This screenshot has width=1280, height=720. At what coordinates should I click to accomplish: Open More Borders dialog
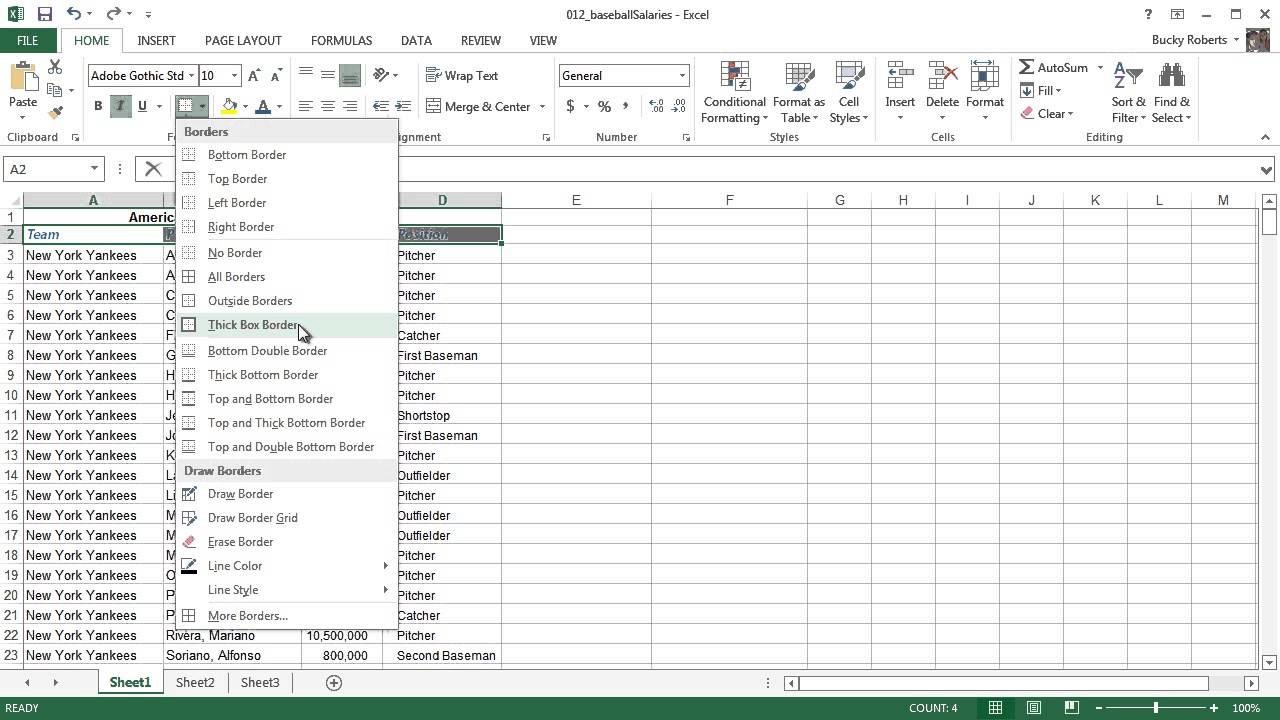(x=287, y=616)
